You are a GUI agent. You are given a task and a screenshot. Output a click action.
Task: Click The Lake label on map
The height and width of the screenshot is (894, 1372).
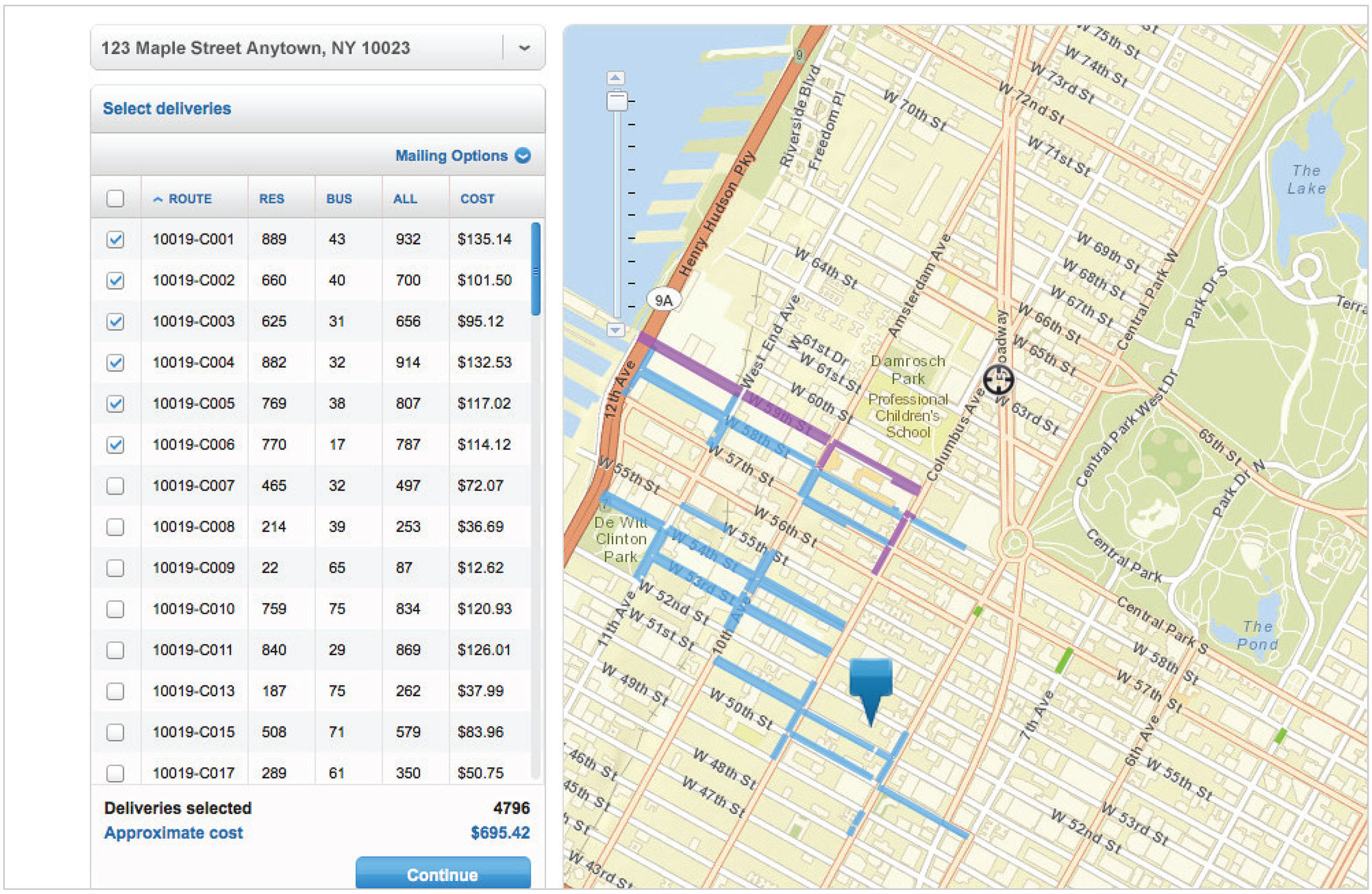[1306, 180]
